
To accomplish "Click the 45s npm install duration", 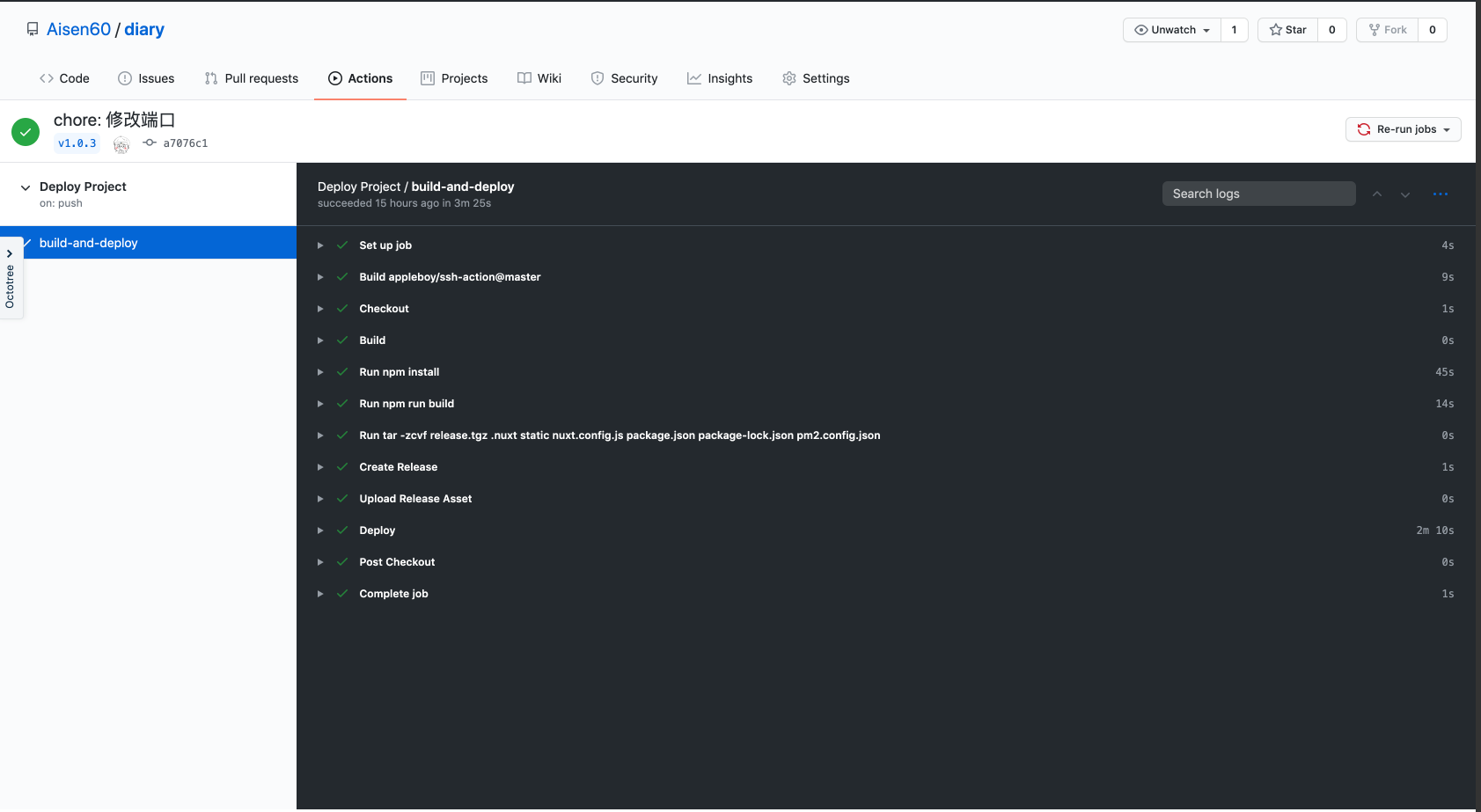I will click(x=1444, y=372).
